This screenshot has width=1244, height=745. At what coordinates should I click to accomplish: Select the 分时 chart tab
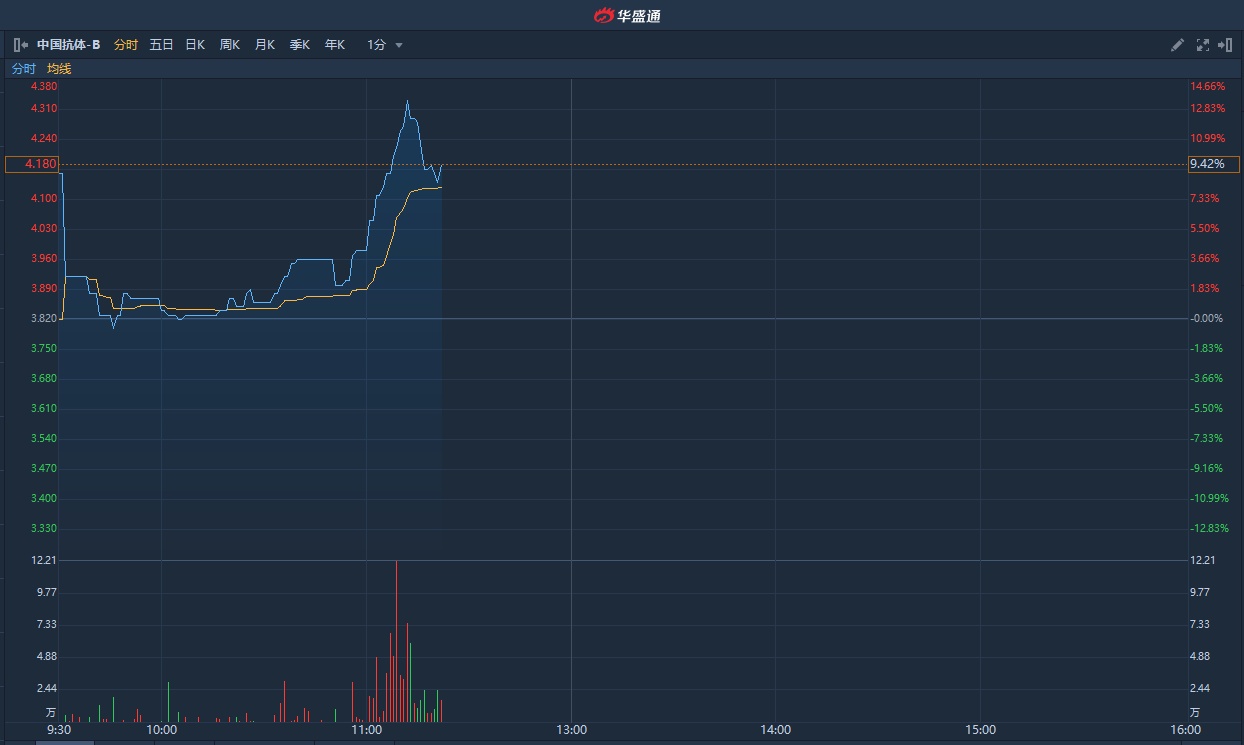(126, 45)
